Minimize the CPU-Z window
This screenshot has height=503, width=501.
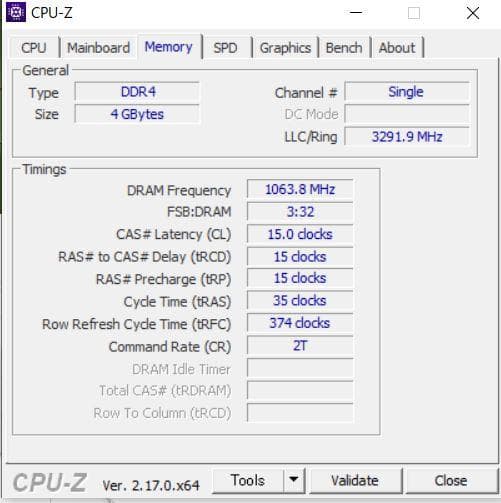[x=356, y=13]
